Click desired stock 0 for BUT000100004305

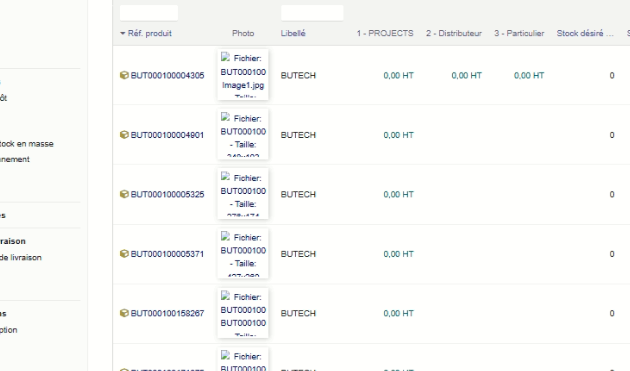[x=612, y=75]
